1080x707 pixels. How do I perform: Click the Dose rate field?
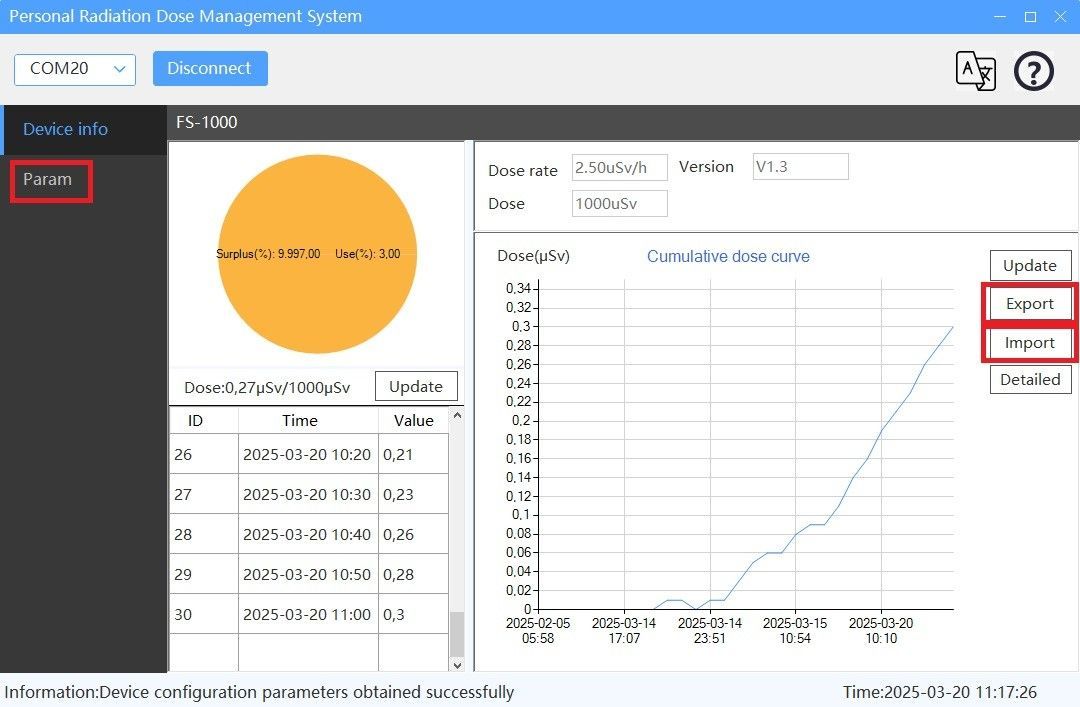619,168
